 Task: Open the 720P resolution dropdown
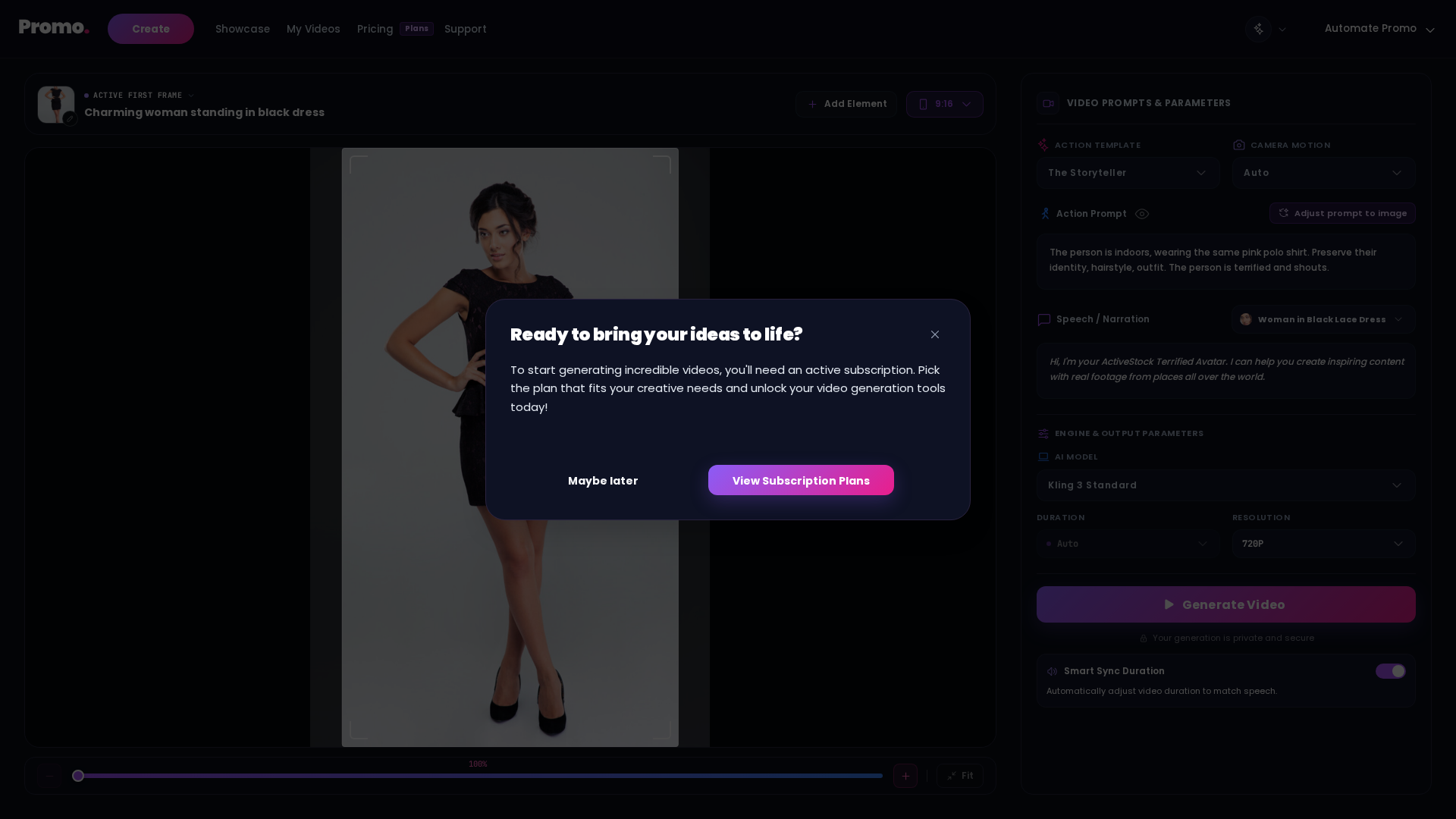pyautogui.click(x=1323, y=544)
